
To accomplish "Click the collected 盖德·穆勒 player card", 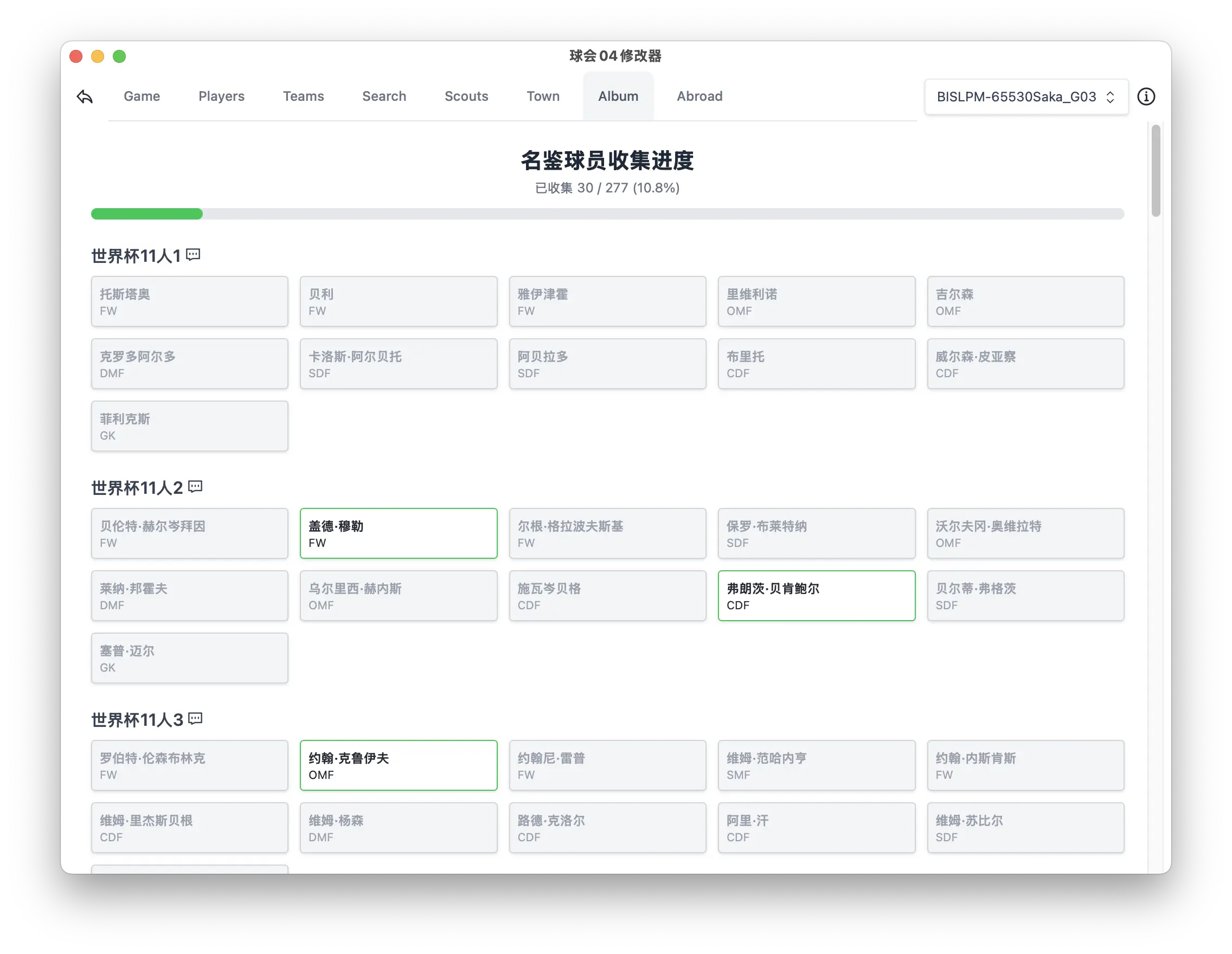I will point(398,533).
